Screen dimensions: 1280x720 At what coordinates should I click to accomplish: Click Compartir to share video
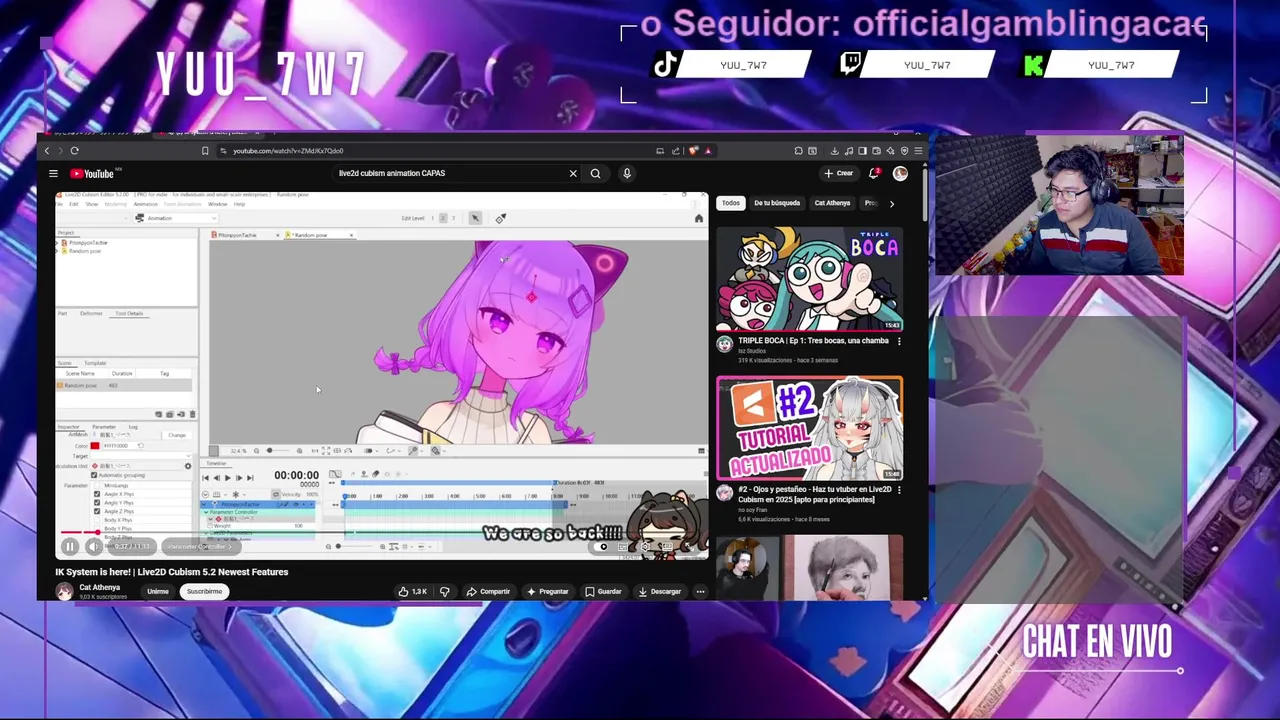pos(488,591)
